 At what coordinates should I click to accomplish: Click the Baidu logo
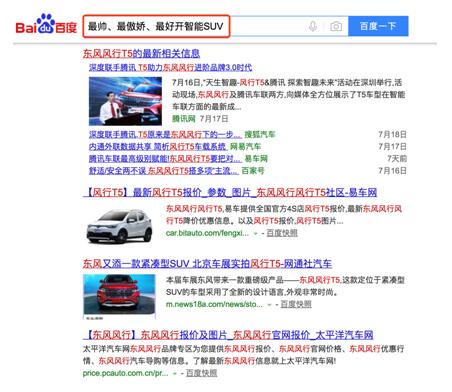point(46,25)
